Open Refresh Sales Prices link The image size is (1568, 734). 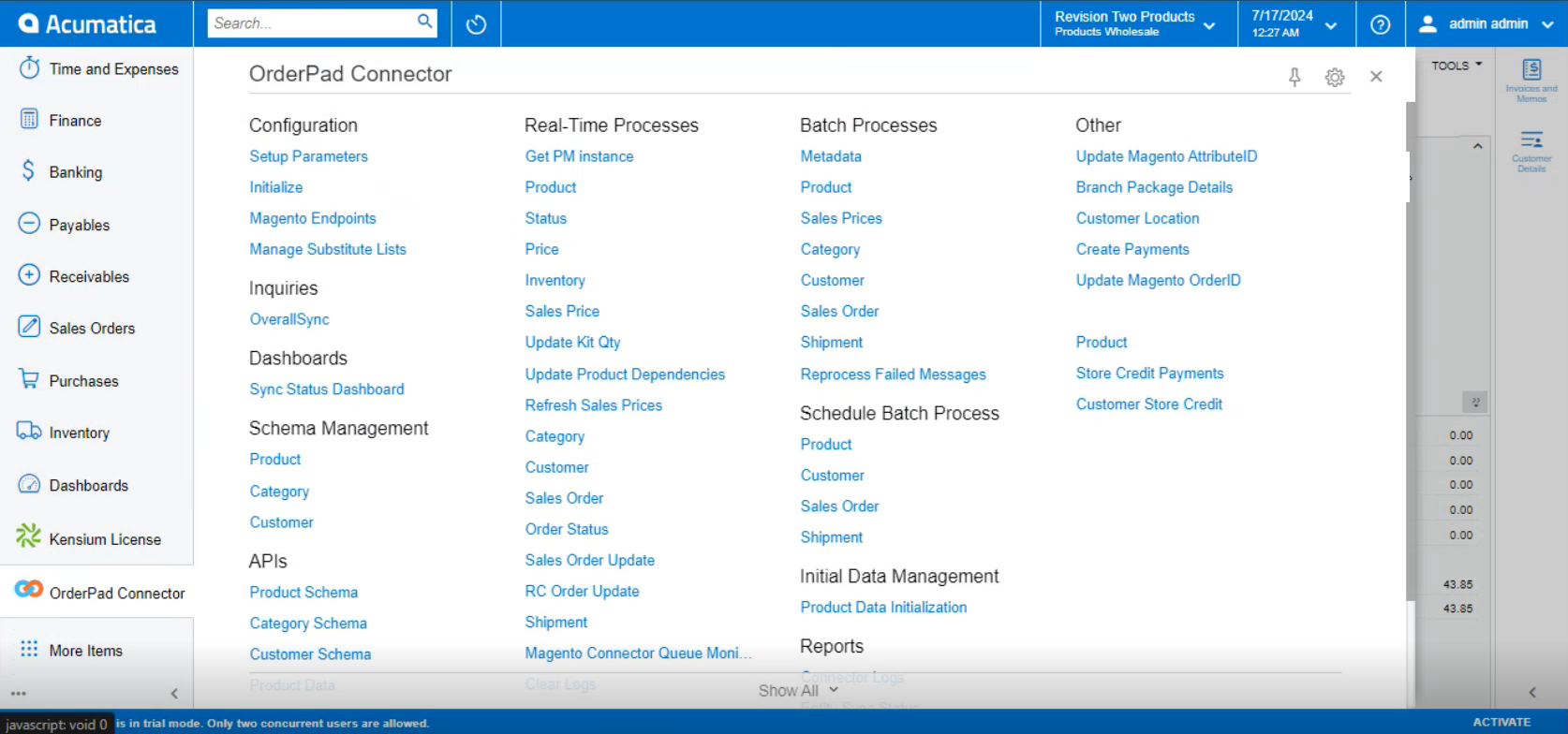593,405
